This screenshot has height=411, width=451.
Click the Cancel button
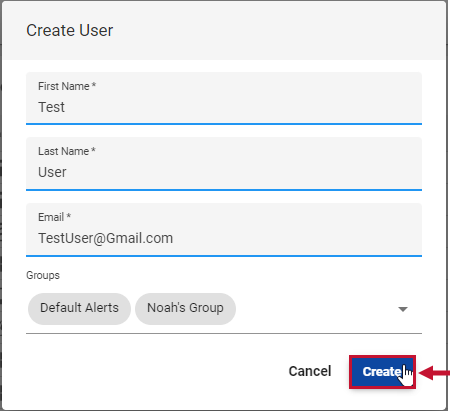310,371
